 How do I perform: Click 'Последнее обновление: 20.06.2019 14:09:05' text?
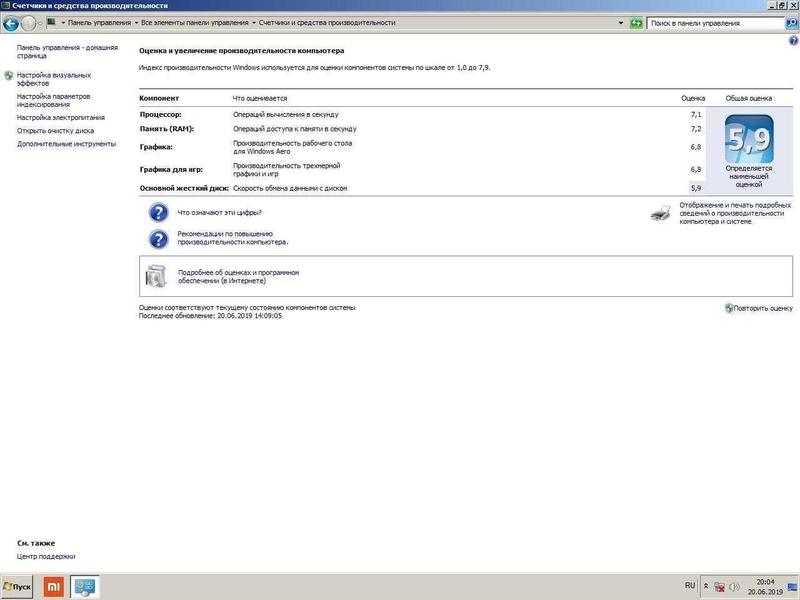point(210,316)
